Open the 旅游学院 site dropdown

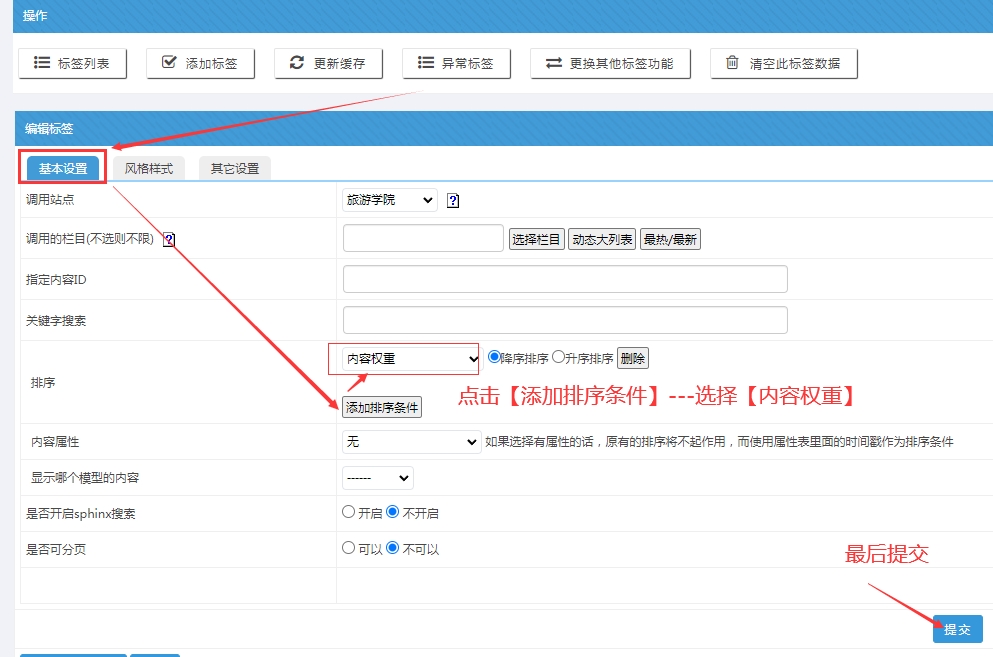coord(389,201)
